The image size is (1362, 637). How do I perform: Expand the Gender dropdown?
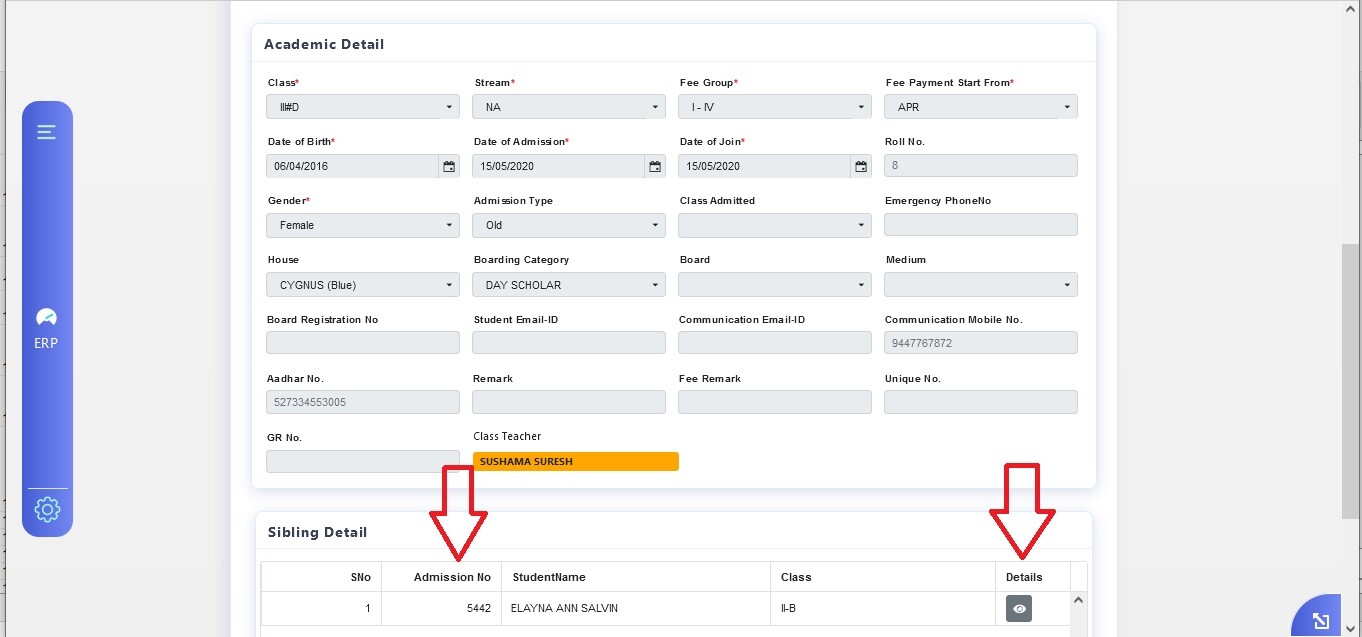click(362, 226)
